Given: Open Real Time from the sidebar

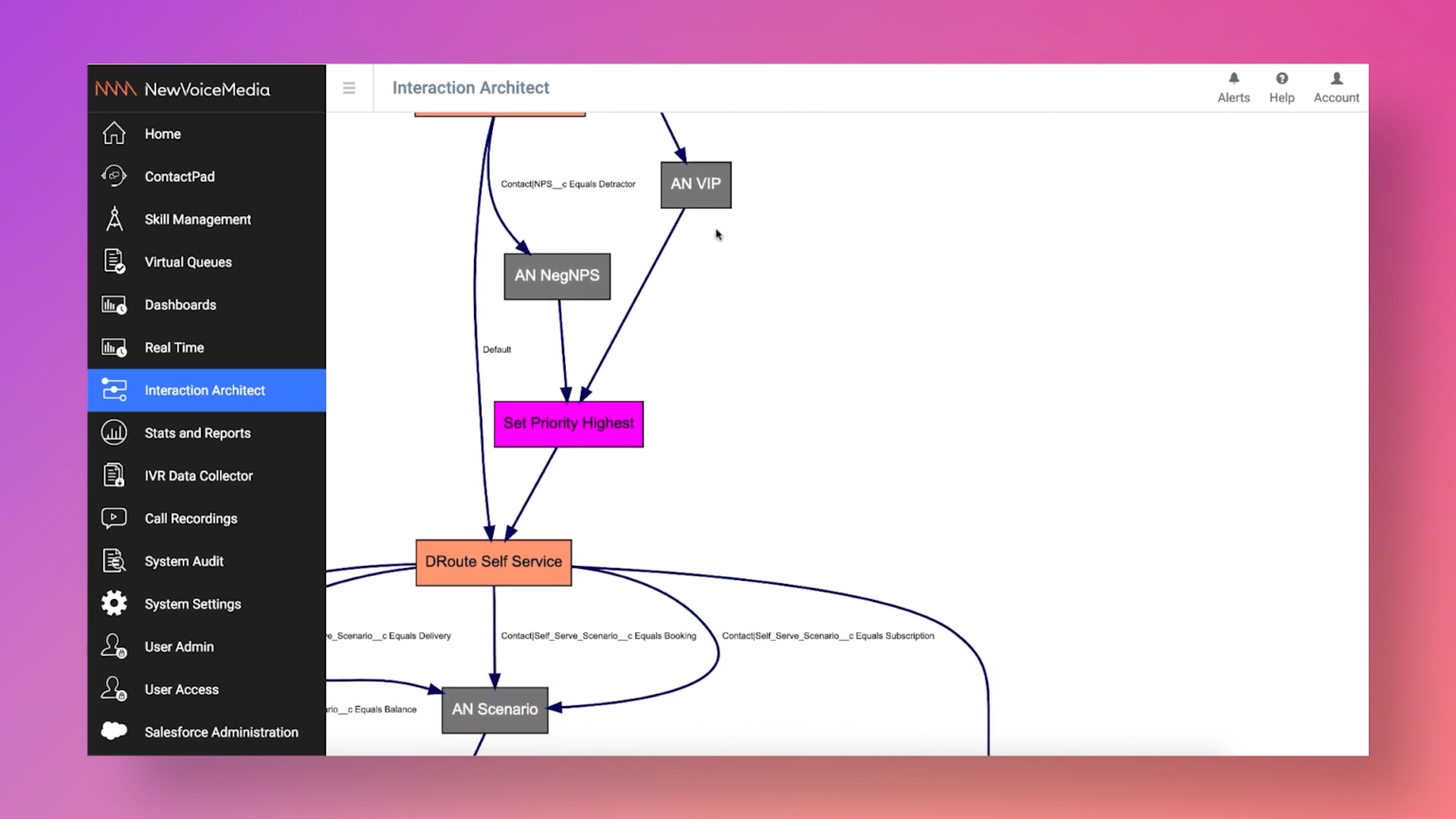Looking at the screenshot, I should click(174, 348).
